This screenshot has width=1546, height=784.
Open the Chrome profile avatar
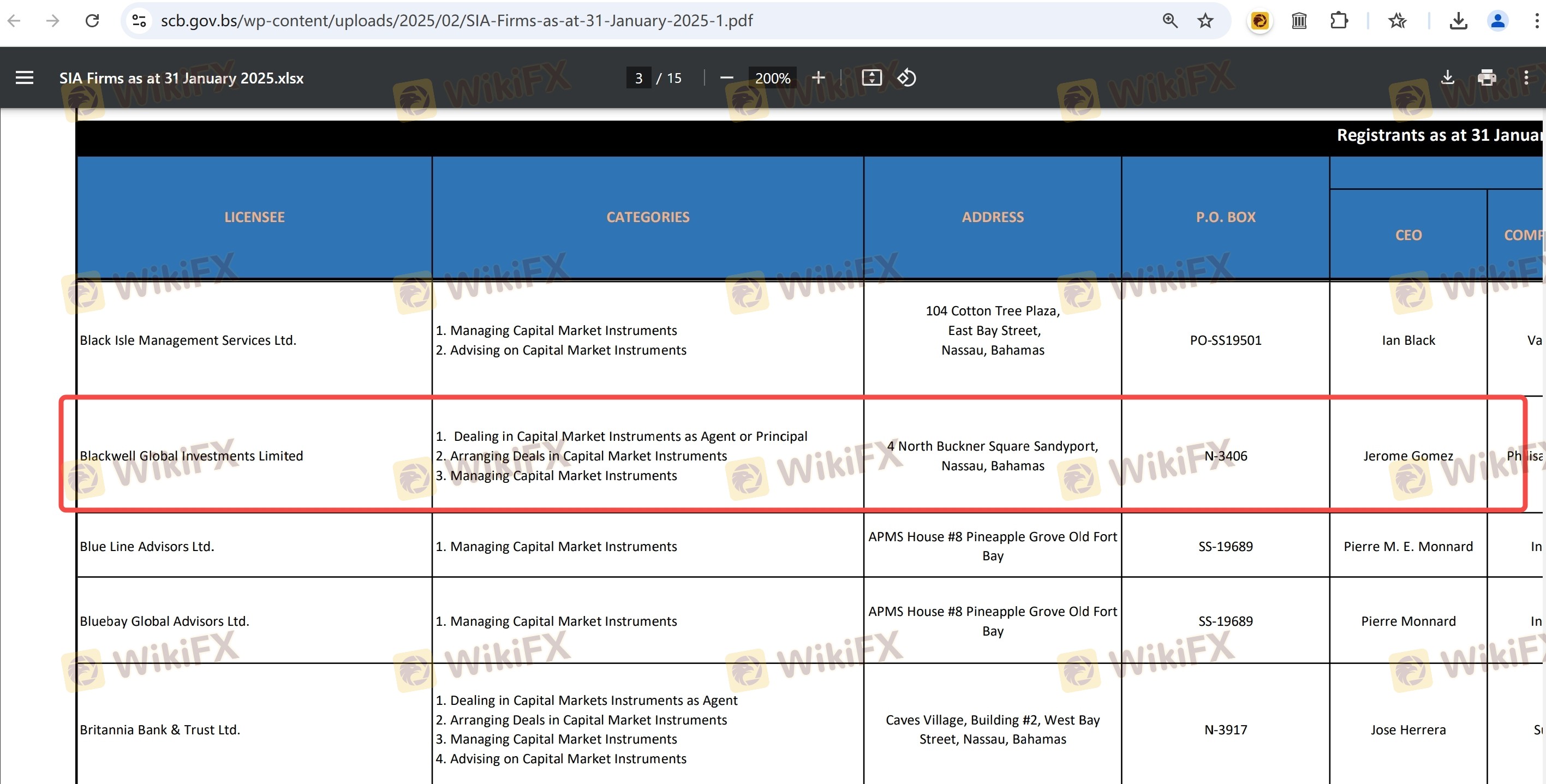(x=1497, y=20)
